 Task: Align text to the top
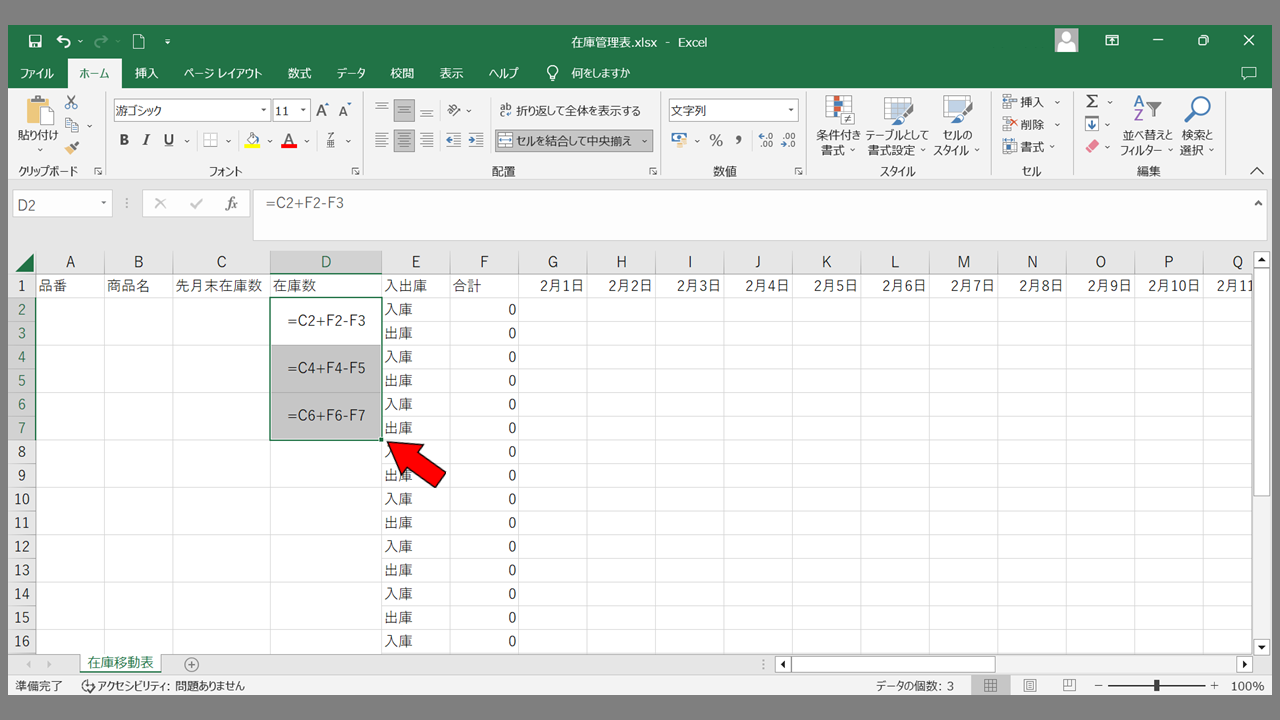(382, 110)
